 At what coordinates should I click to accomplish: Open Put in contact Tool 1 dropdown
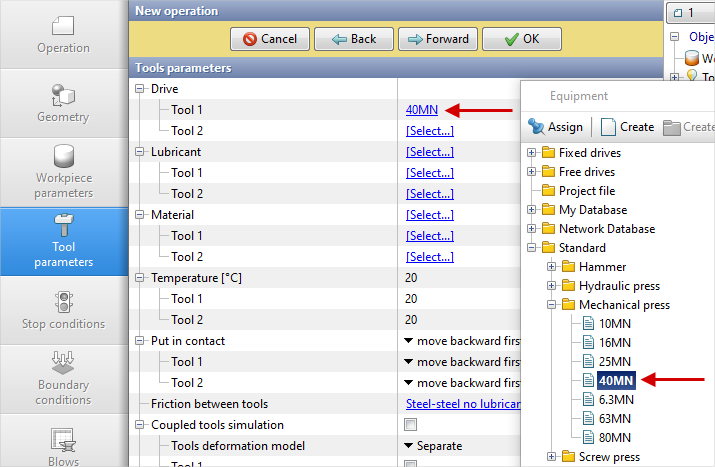coord(460,362)
